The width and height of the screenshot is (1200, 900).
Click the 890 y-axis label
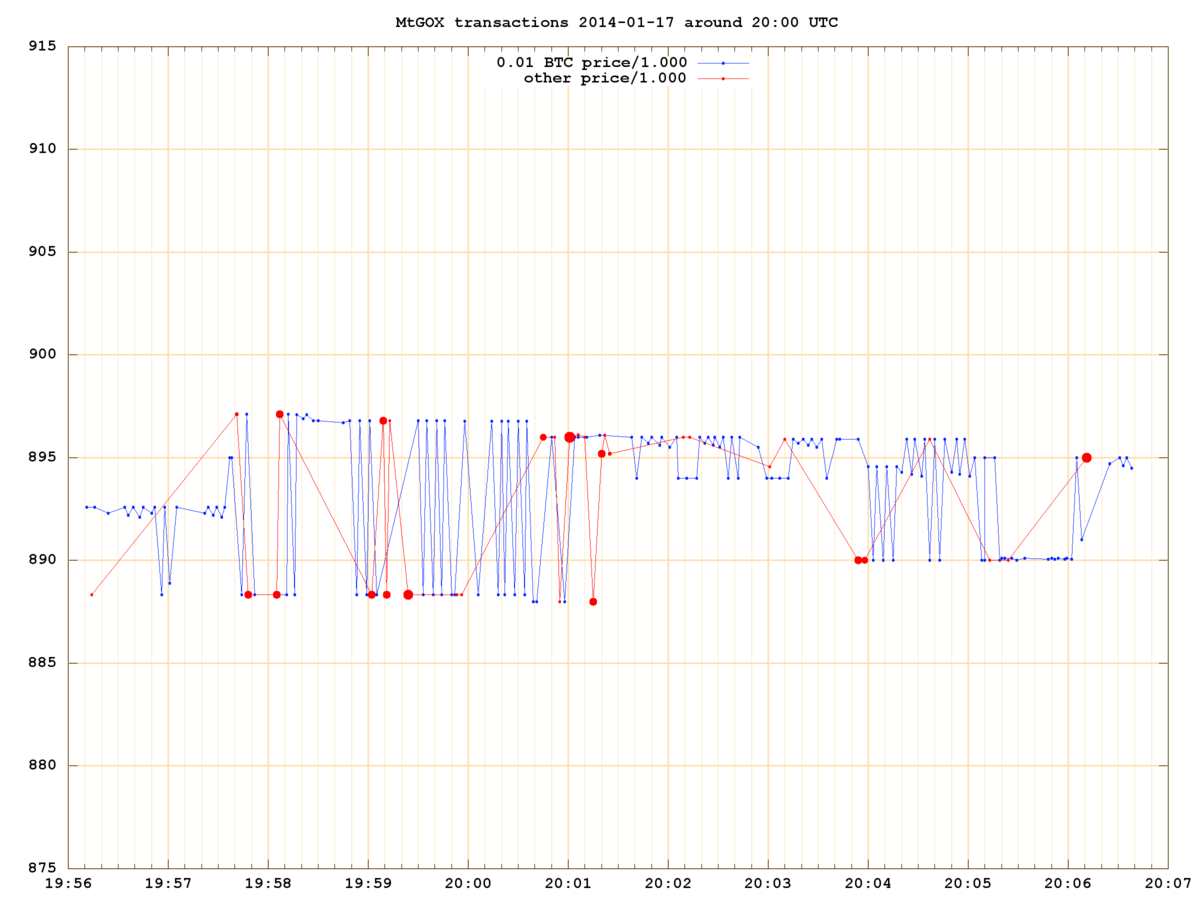[42, 560]
